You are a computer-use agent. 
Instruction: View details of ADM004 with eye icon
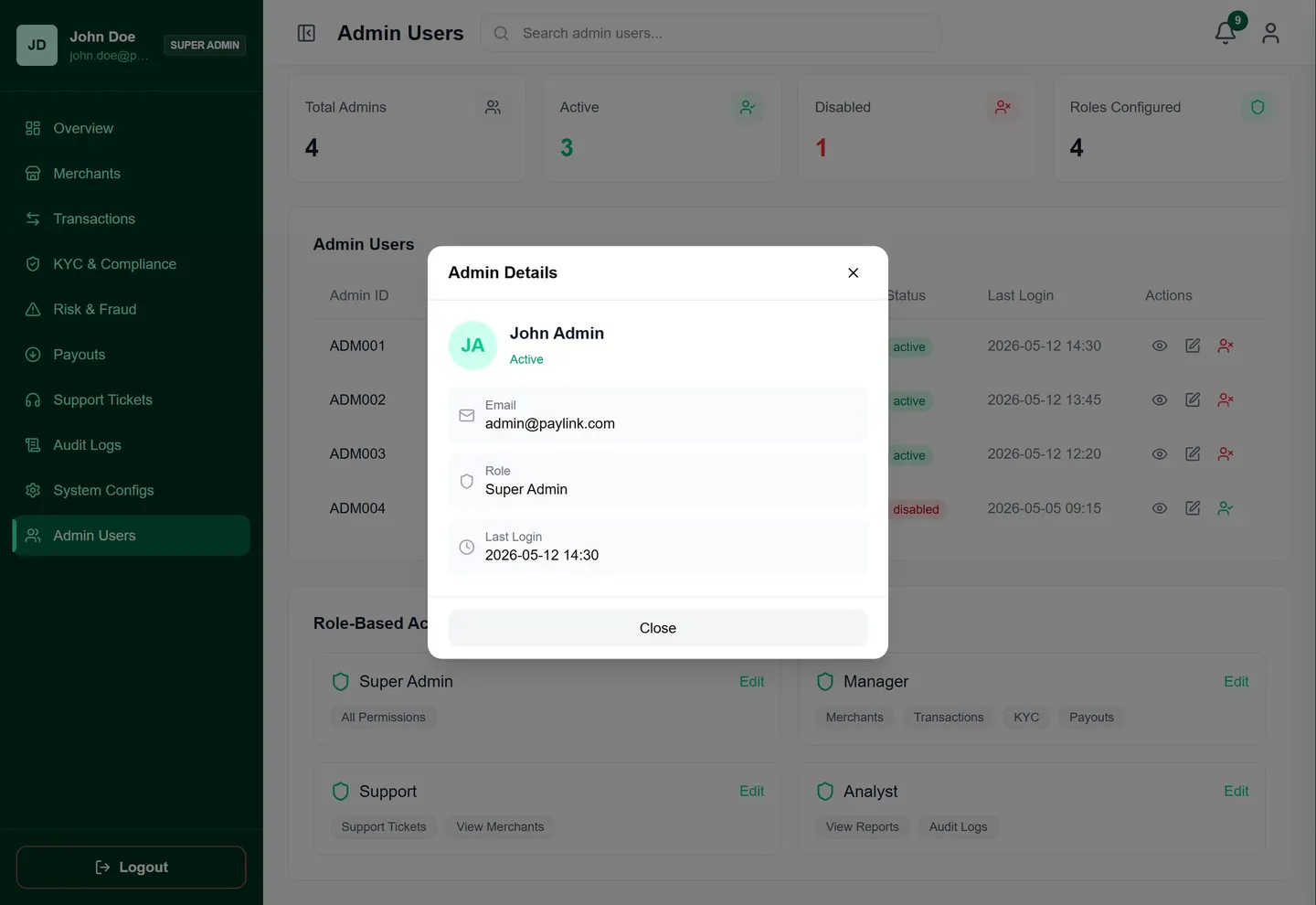click(x=1160, y=508)
